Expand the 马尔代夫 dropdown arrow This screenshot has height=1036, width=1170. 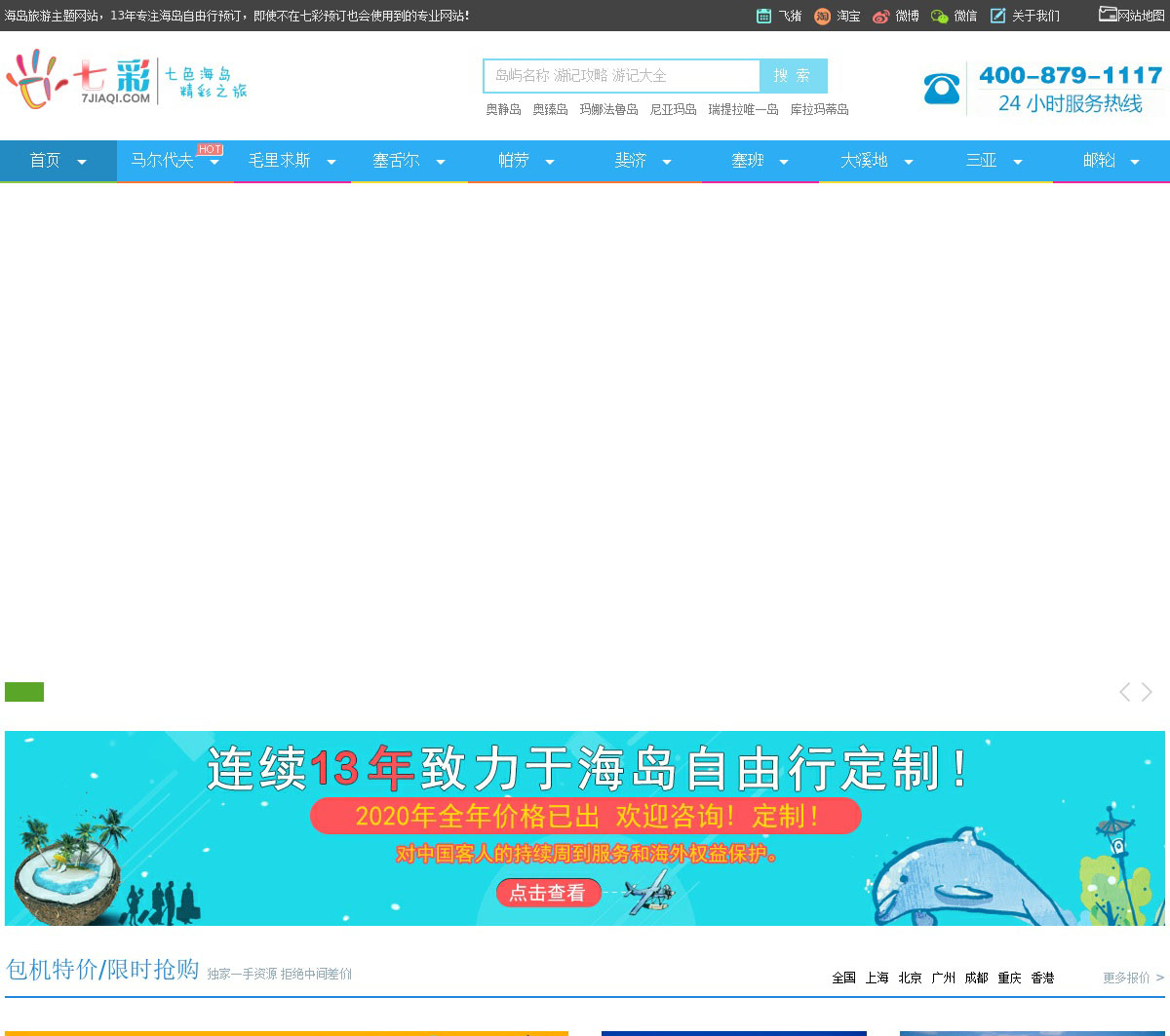click(214, 162)
